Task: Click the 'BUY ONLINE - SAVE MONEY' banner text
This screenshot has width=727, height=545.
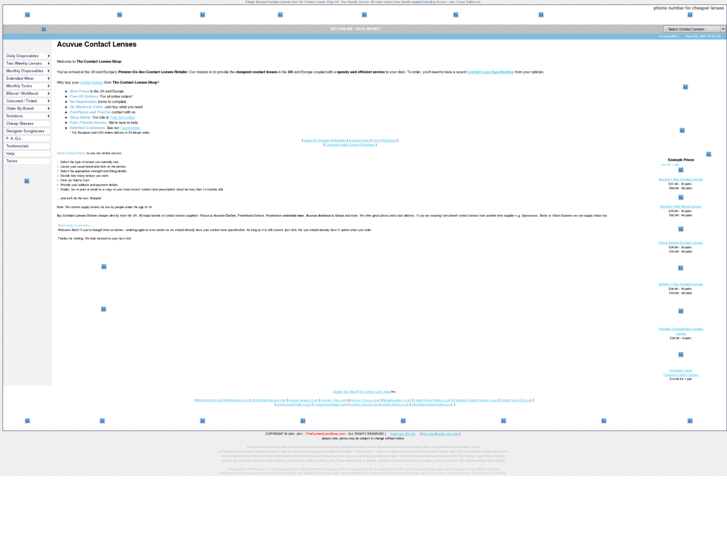Action: (355, 29)
